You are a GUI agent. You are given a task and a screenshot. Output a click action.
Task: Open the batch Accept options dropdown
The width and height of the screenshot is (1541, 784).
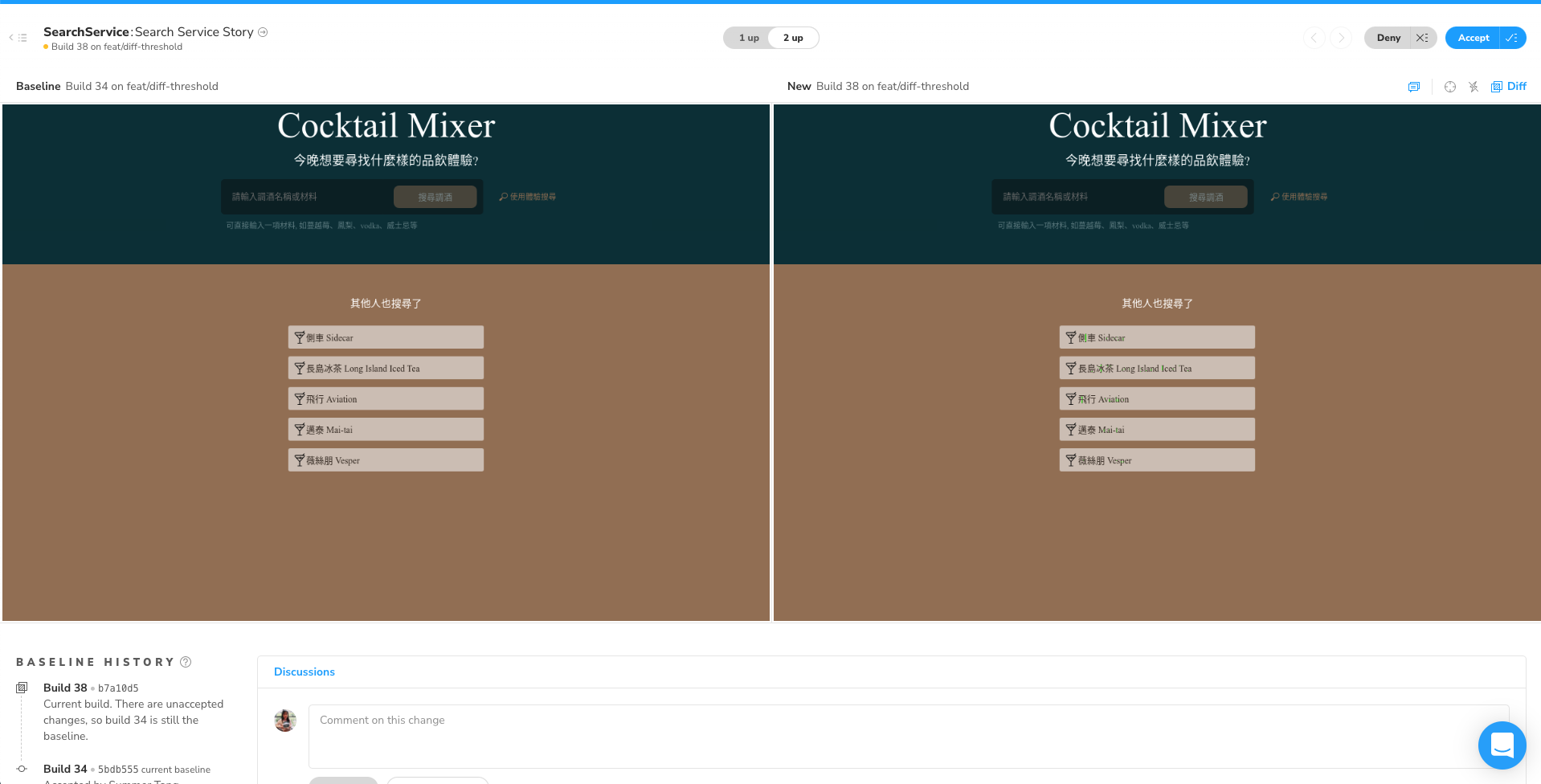1511,38
